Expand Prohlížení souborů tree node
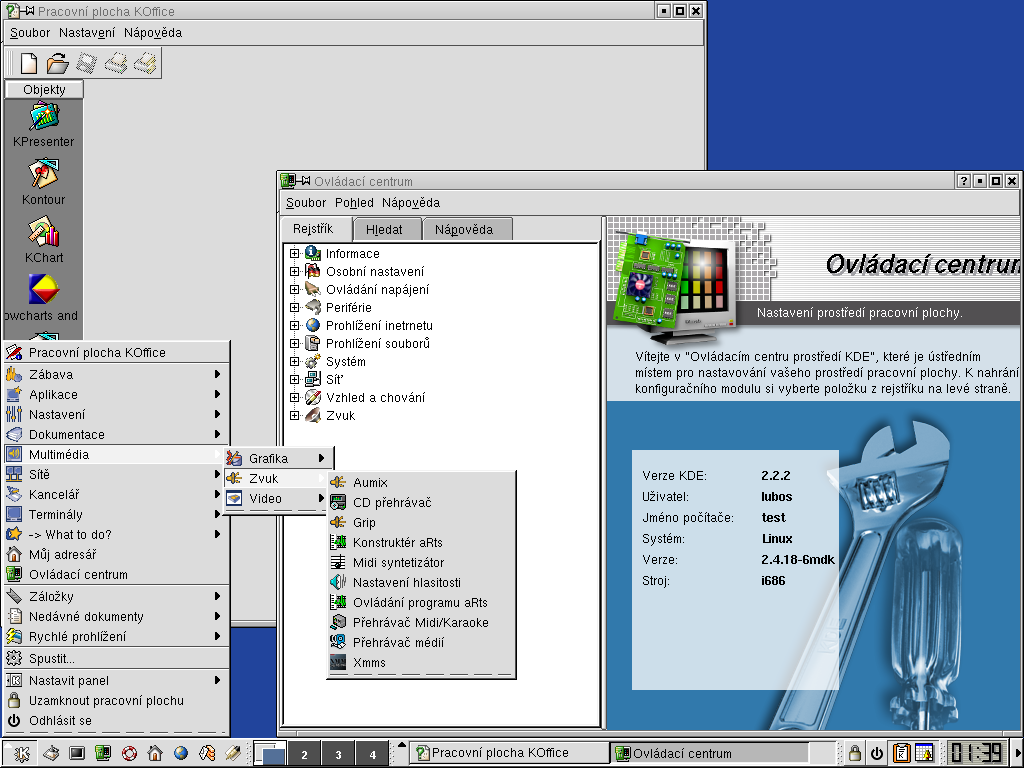The height and width of the screenshot is (768, 1024). point(295,344)
